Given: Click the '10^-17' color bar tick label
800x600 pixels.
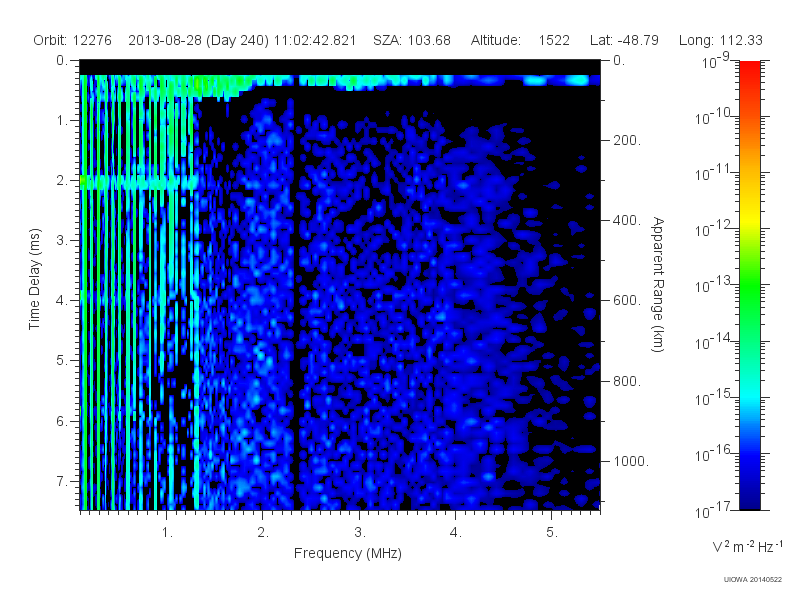Looking at the screenshot, I should (x=715, y=510).
